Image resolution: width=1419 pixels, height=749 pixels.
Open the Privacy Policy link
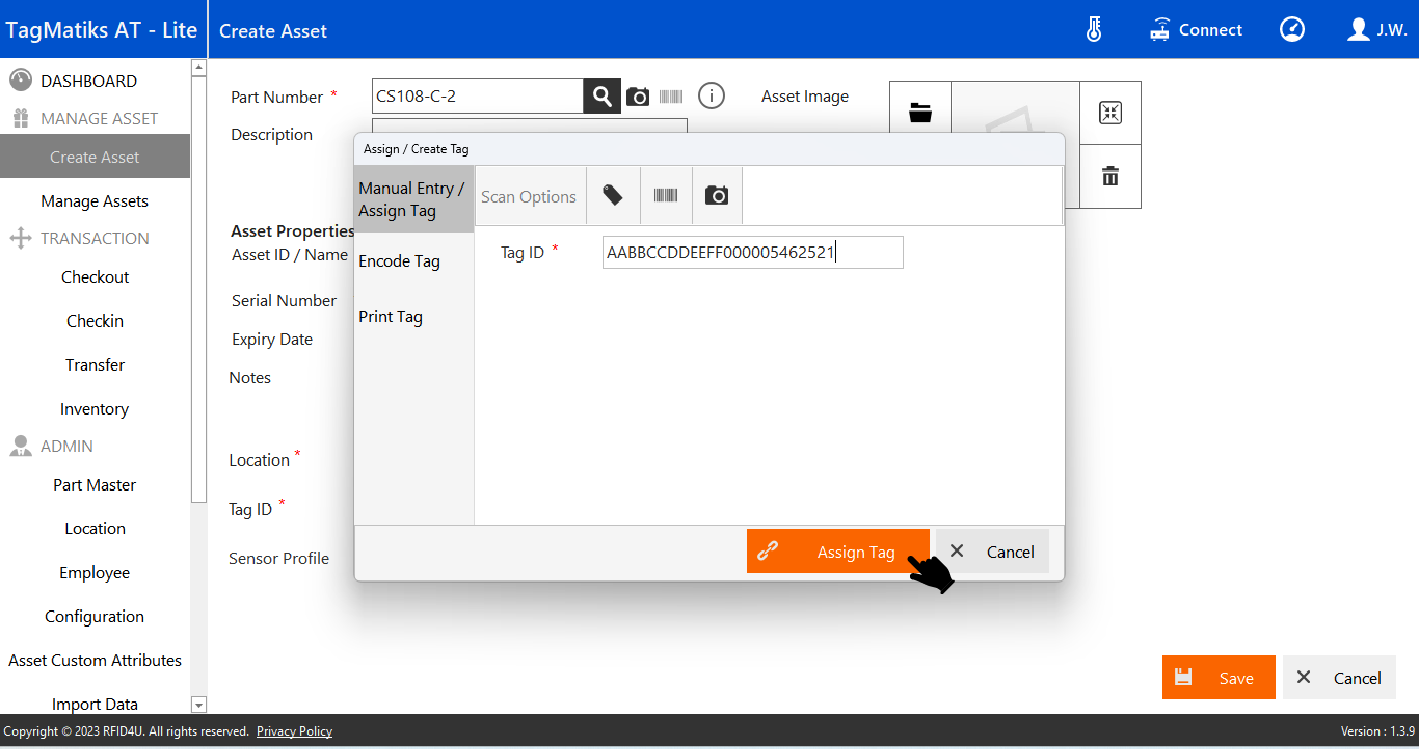coord(294,732)
